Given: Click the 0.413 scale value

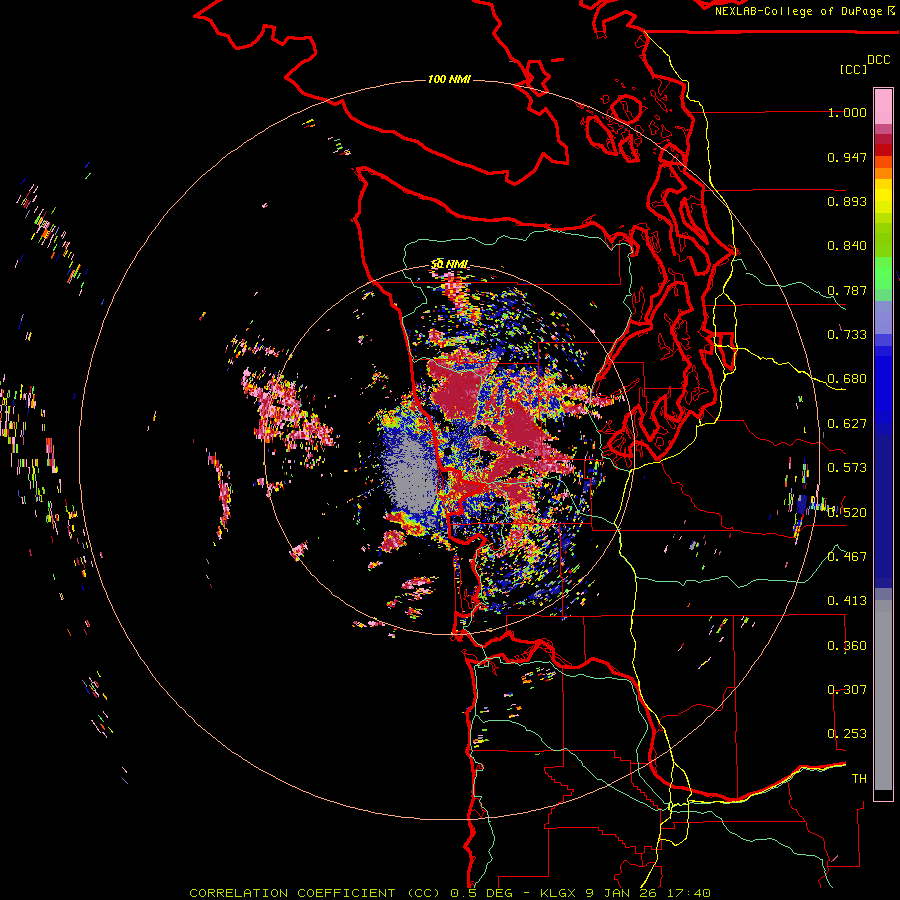Looking at the screenshot, I should click(x=847, y=601).
